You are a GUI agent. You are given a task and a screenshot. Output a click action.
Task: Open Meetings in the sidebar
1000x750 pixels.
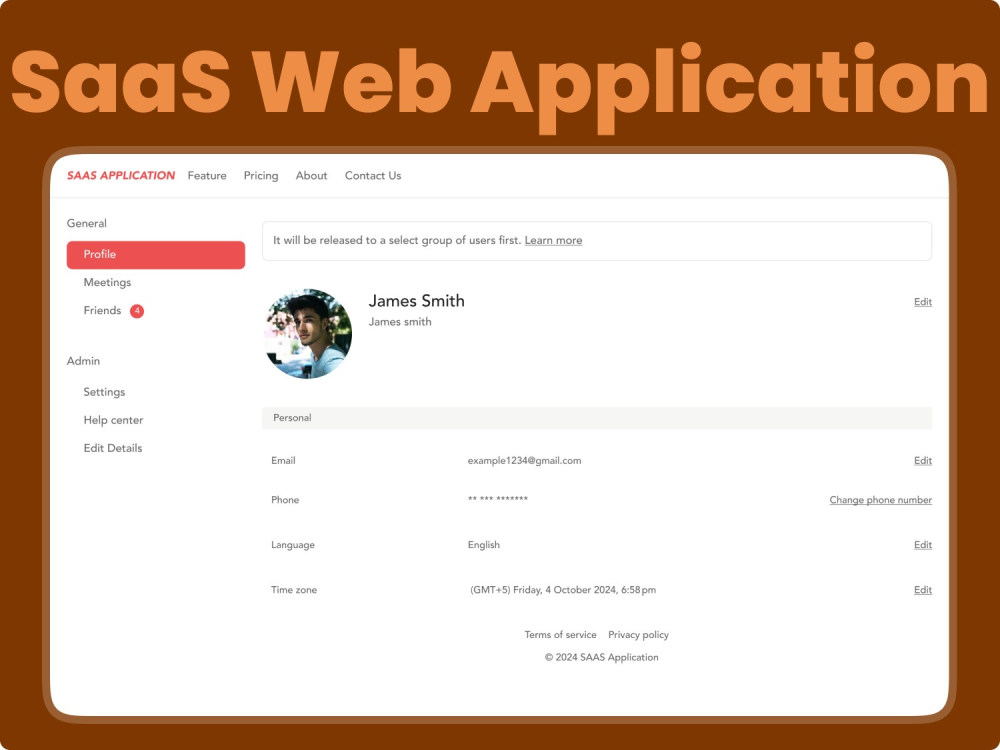(x=107, y=283)
